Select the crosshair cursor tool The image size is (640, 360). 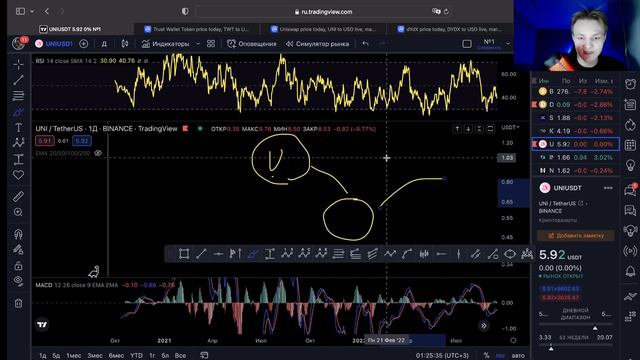point(18,64)
